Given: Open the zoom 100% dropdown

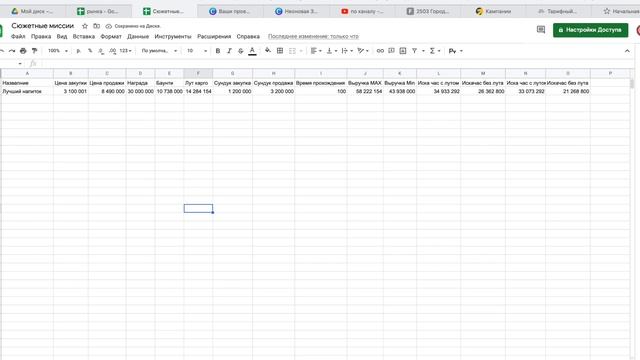Looking at the screenshot, I should tap(58, 51).
